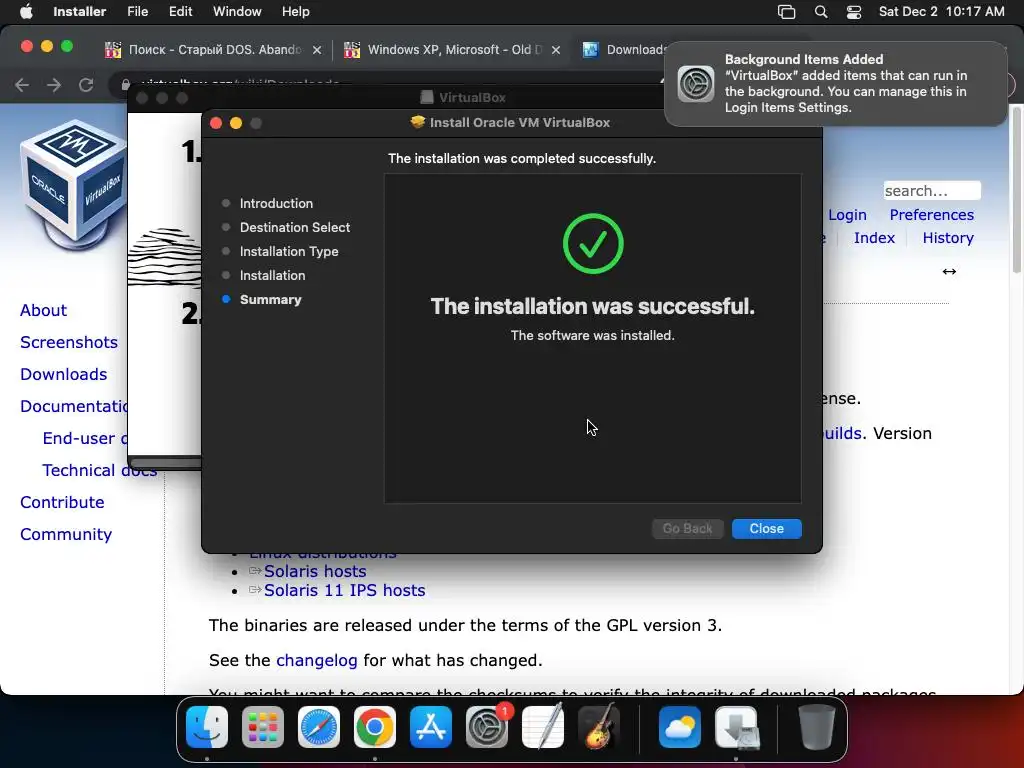Screen dimensions: 1024x768
Task: Open the Screenshots sidebar link
Action: [x=69, y=342]
